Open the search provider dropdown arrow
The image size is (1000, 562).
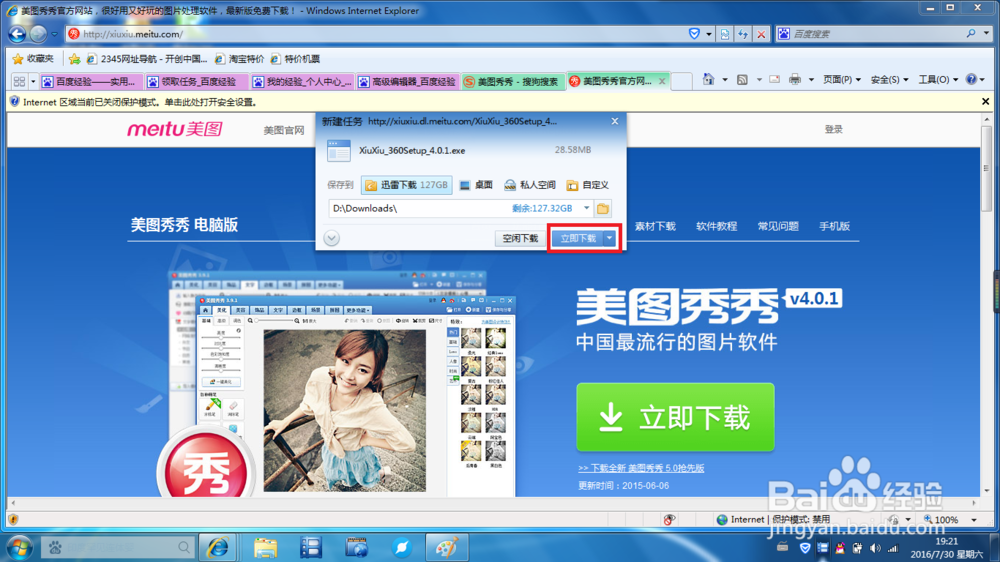pyautogui.click(x=985, y=33)
